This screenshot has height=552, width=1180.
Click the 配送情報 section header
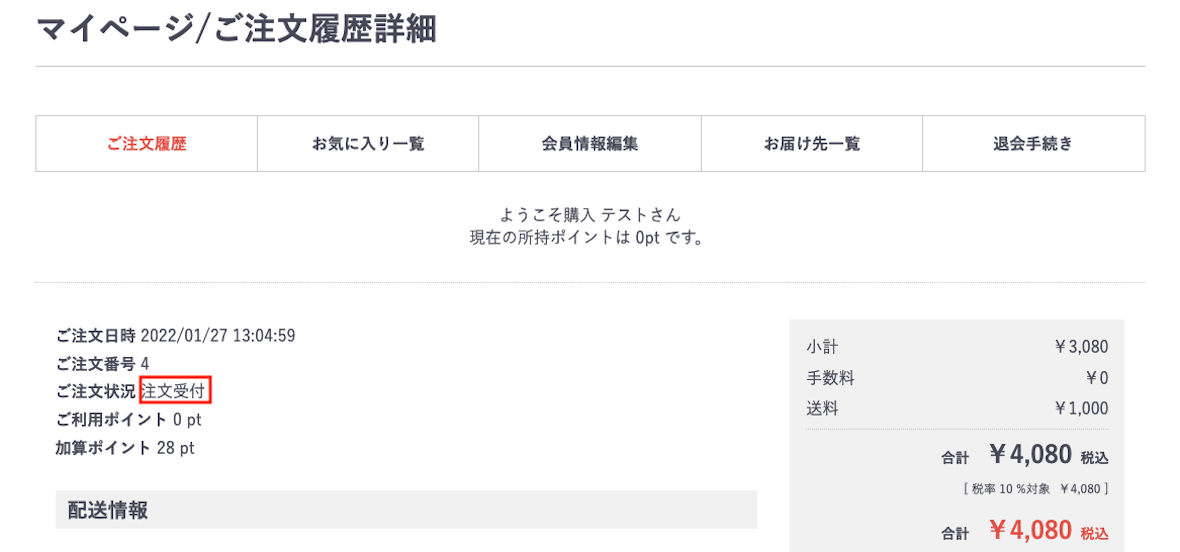click(108, 510)
